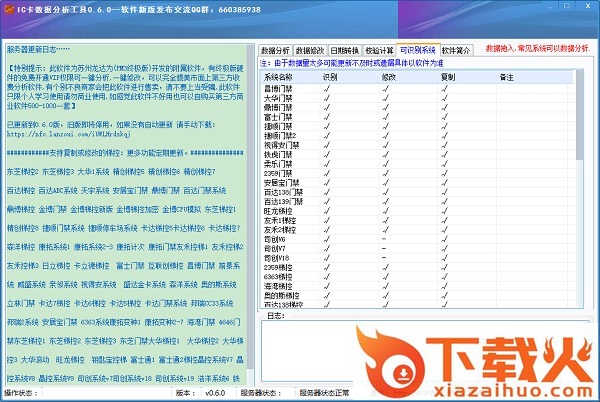Click the v0.6.0 version status field

point(215,393)
